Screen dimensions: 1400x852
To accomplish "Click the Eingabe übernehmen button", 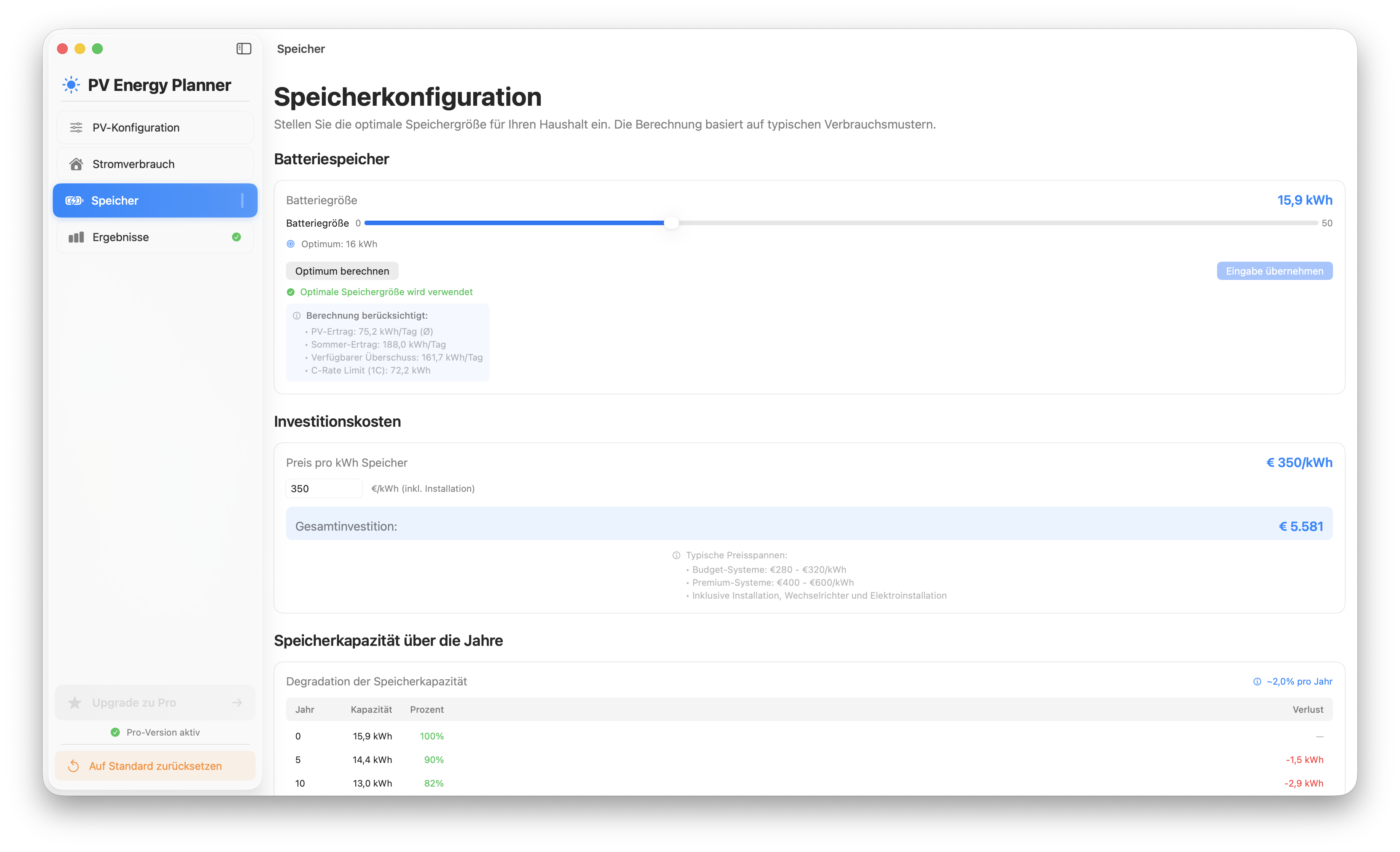I will [1274, 271].
